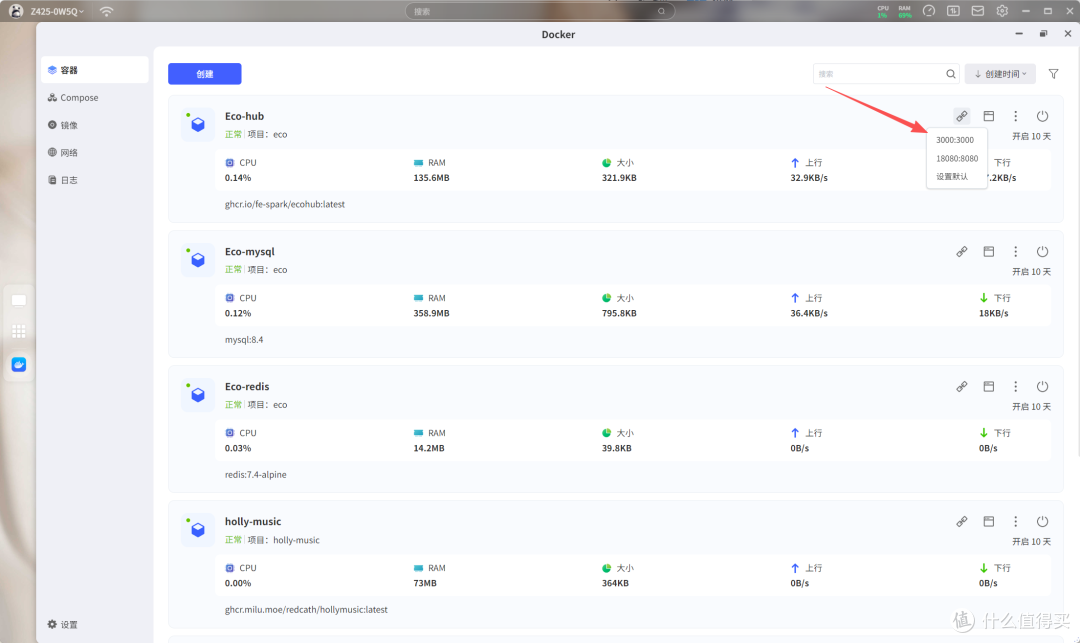Open port links for Eco-redis container
The width and height of the screenshot is (1080, 643).
click(x=962, y=386)
